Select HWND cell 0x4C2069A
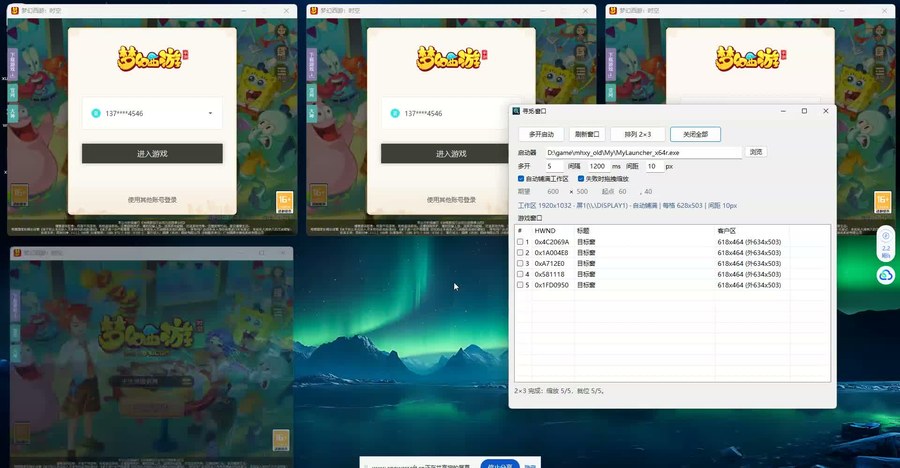The image size is (900, 468). (x=552, y=242)
